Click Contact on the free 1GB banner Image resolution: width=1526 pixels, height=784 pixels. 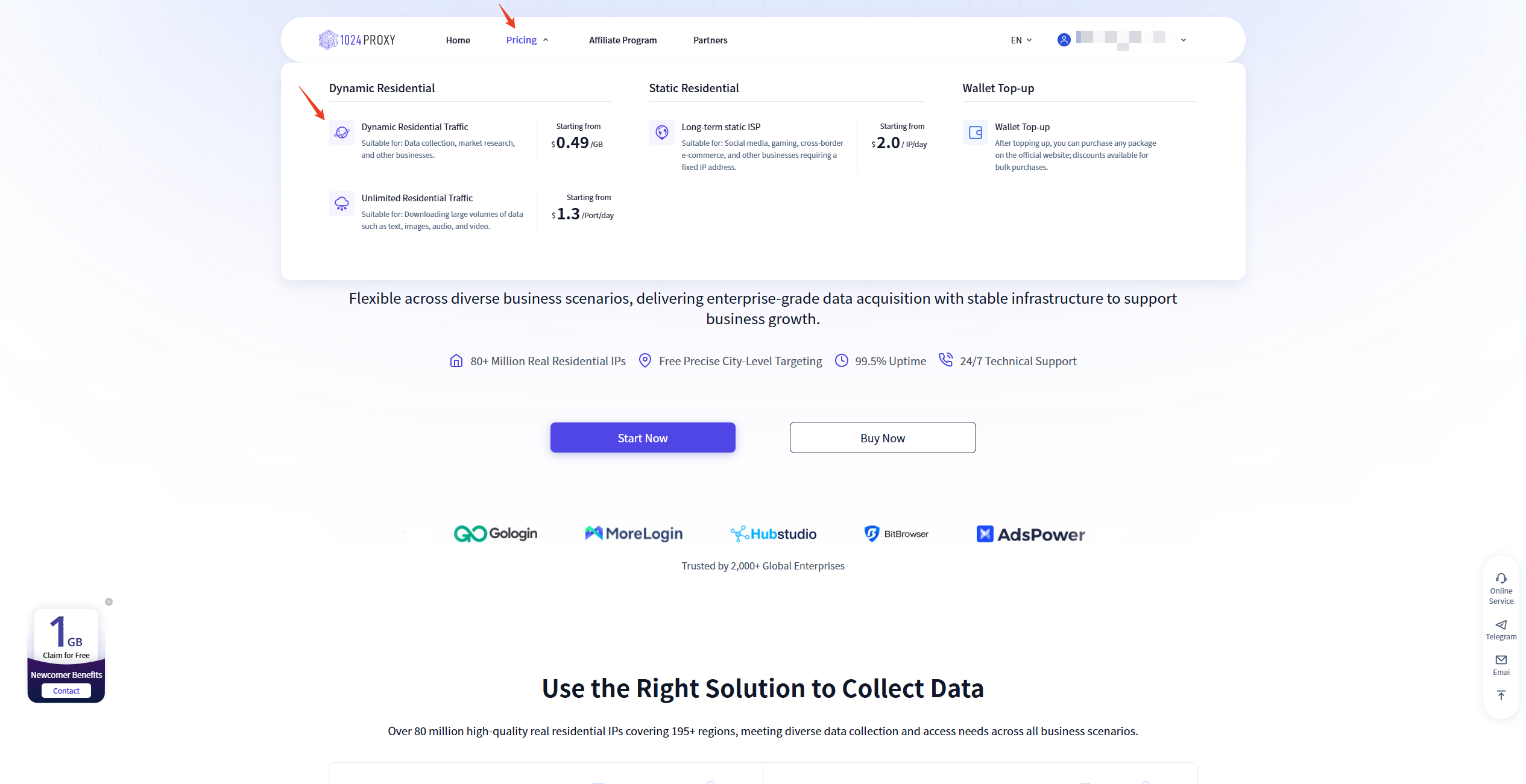(x=66, y=691)
